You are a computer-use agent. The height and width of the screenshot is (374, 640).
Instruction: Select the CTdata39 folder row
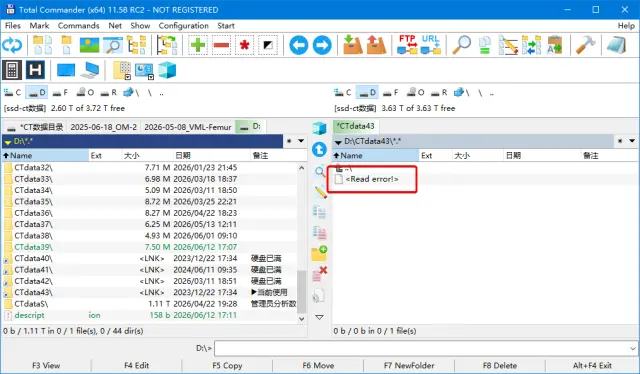pos(150,247)
